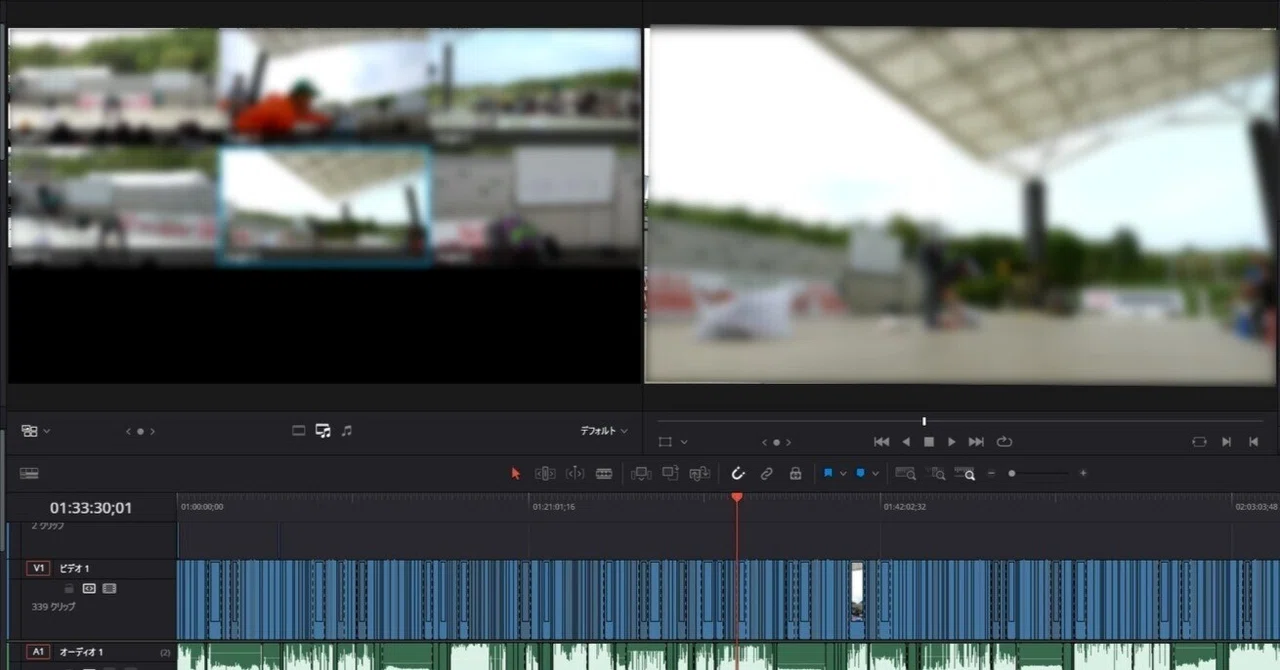Go to the next clip button in timeline viewer
The height and width of the screenshot is (670, 1280).
pos(1226,441)
